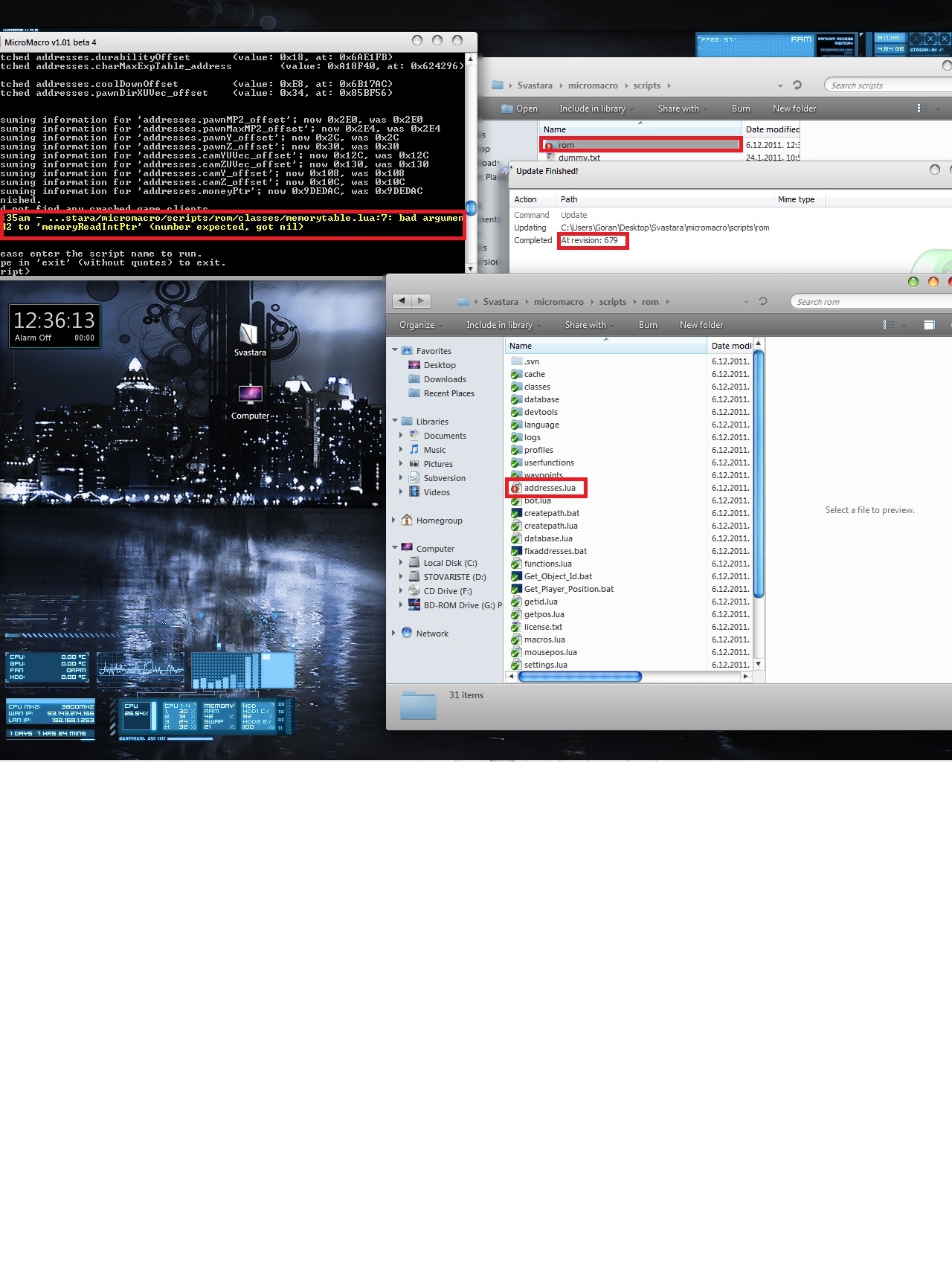Screen dimensions: 952x1273
Task: Select the addresses.lua file with the conflict icon
Action: click(x=549, y=488)
